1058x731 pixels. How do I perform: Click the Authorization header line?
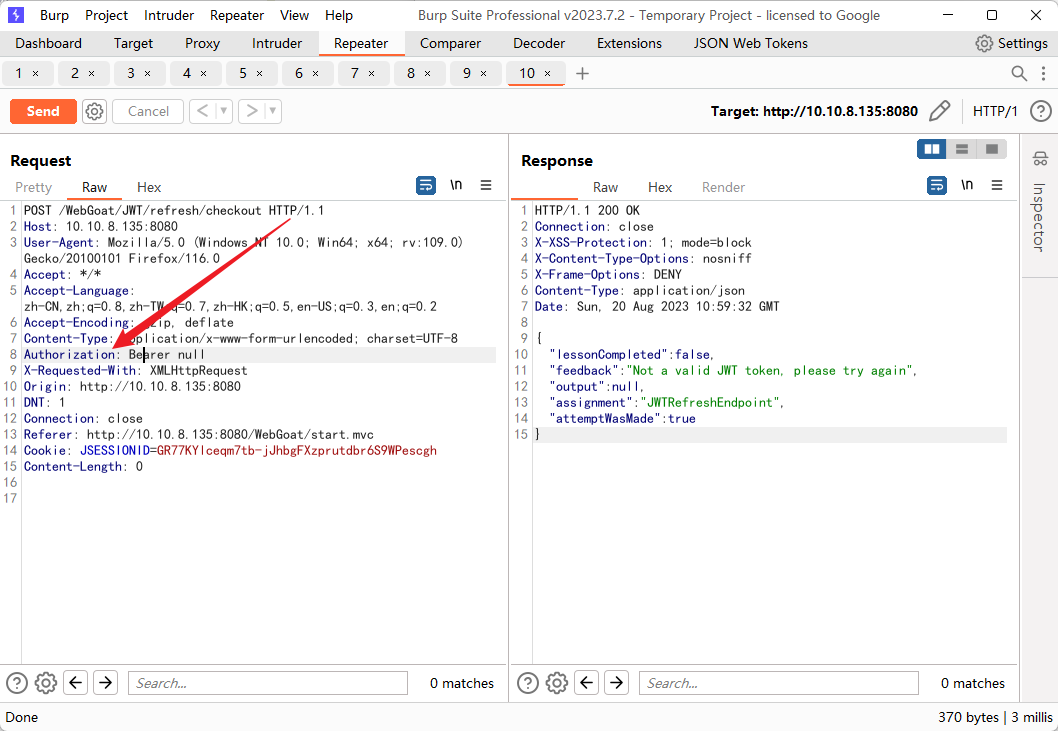259,354
